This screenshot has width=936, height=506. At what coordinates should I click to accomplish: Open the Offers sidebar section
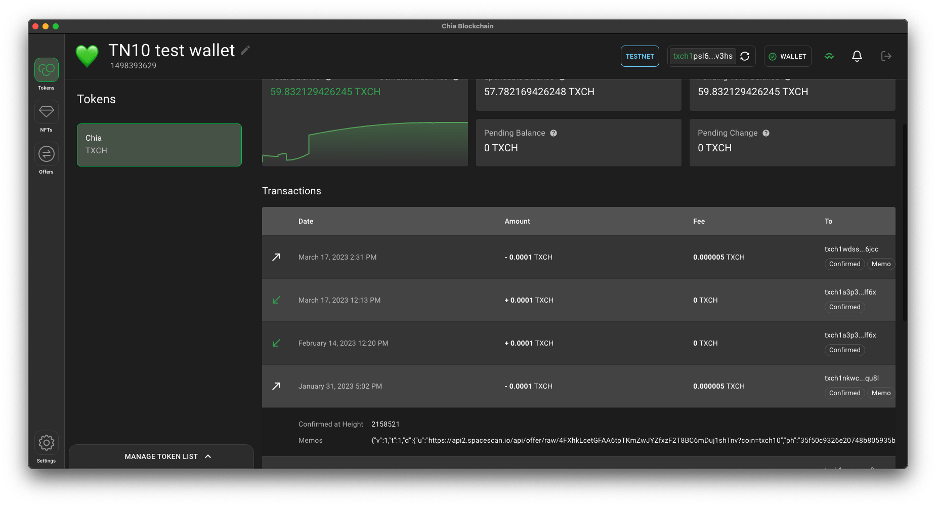(x=46, y=154)
